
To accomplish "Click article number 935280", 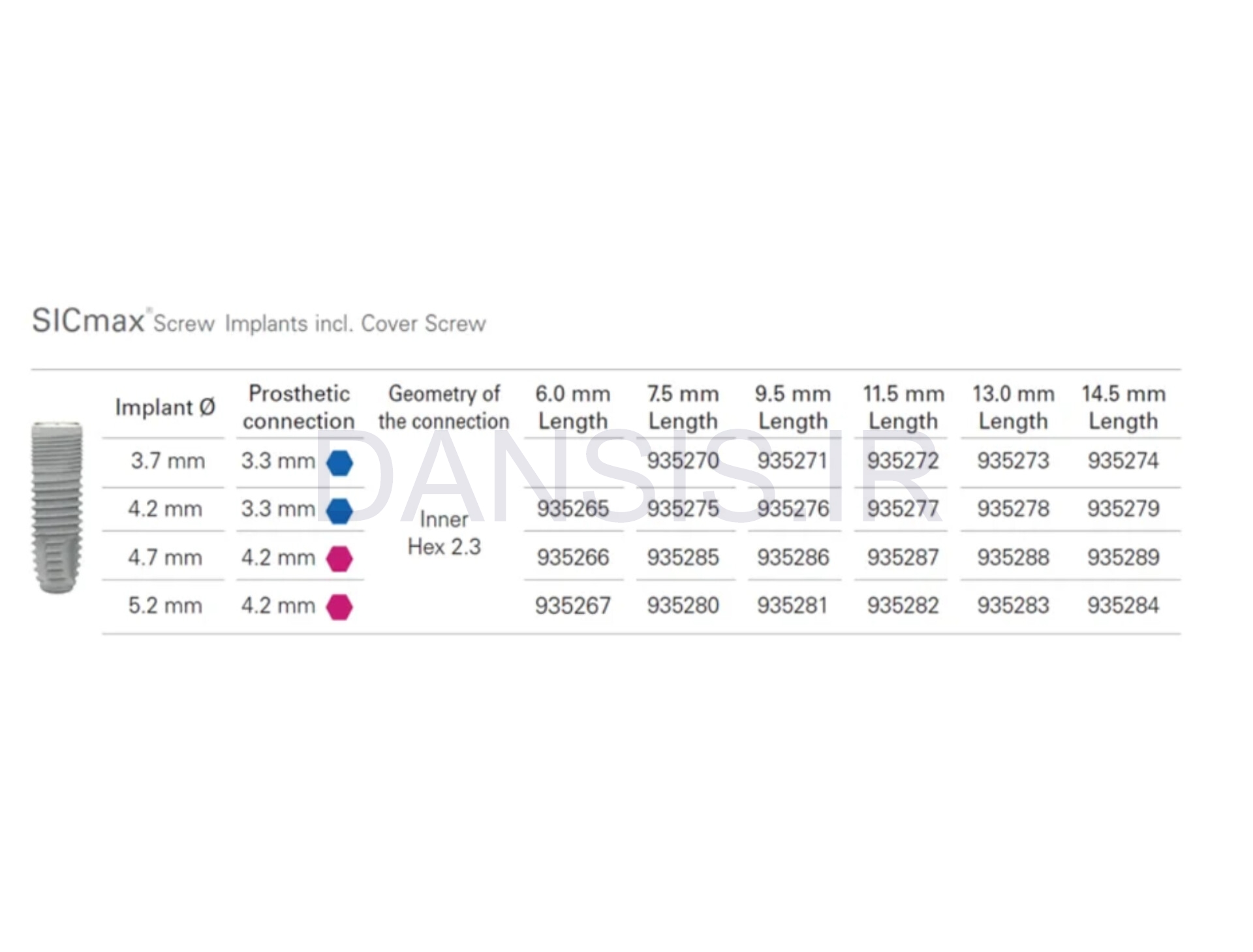I will pos(683,606).
